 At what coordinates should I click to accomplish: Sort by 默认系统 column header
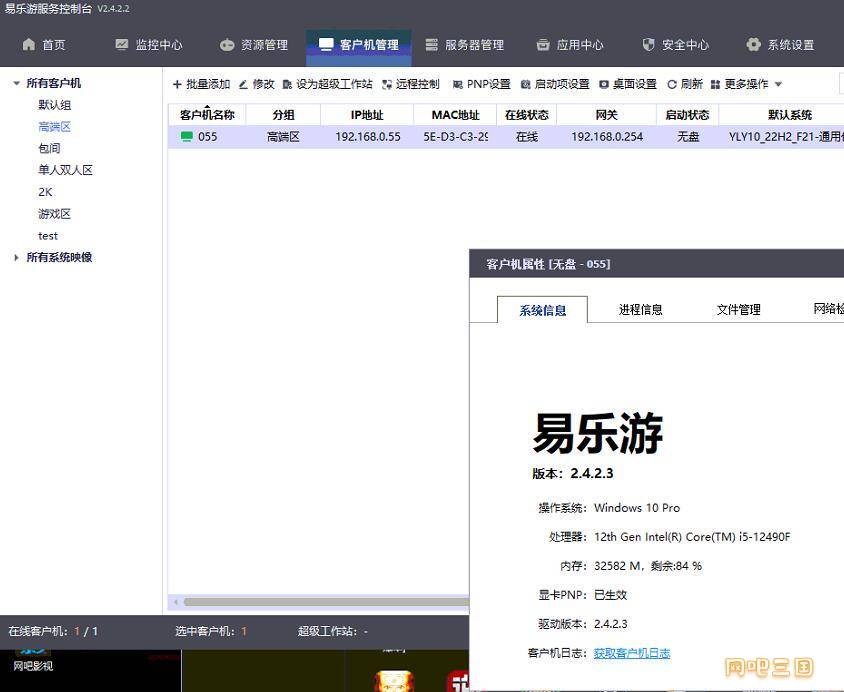point(790,115)
